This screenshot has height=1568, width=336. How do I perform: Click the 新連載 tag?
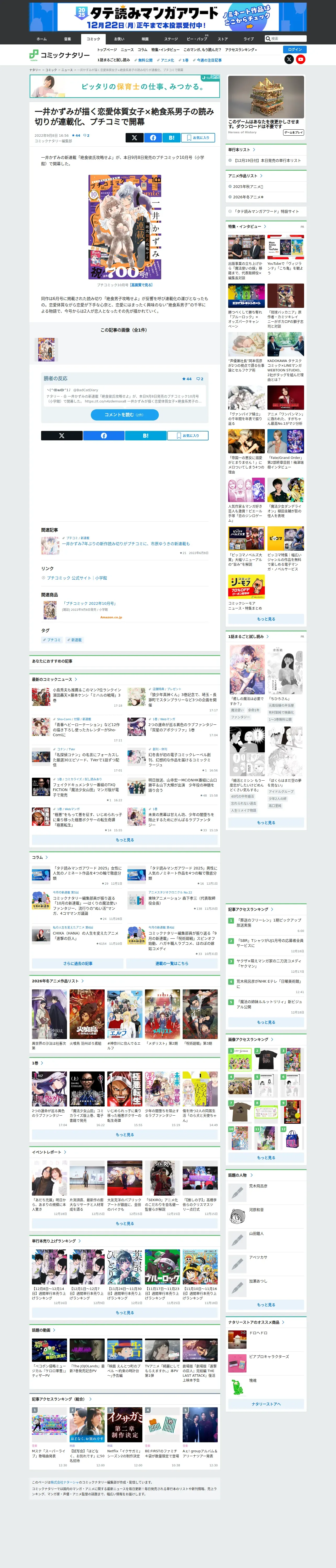coord(74,640)
